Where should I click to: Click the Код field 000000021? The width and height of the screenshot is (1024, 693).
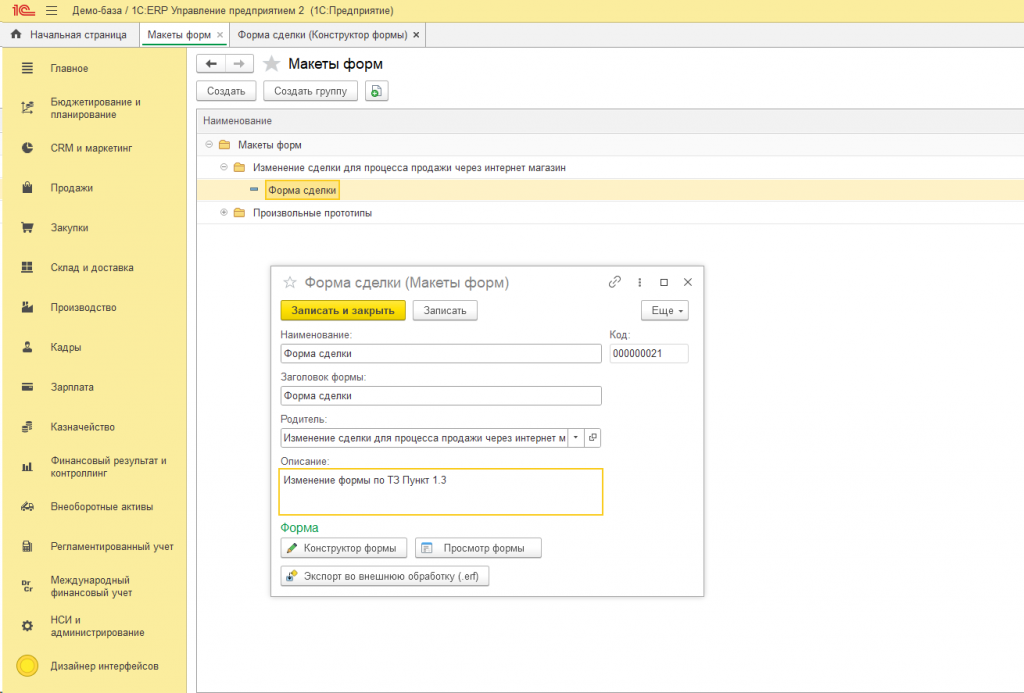(x=648, y=353)
